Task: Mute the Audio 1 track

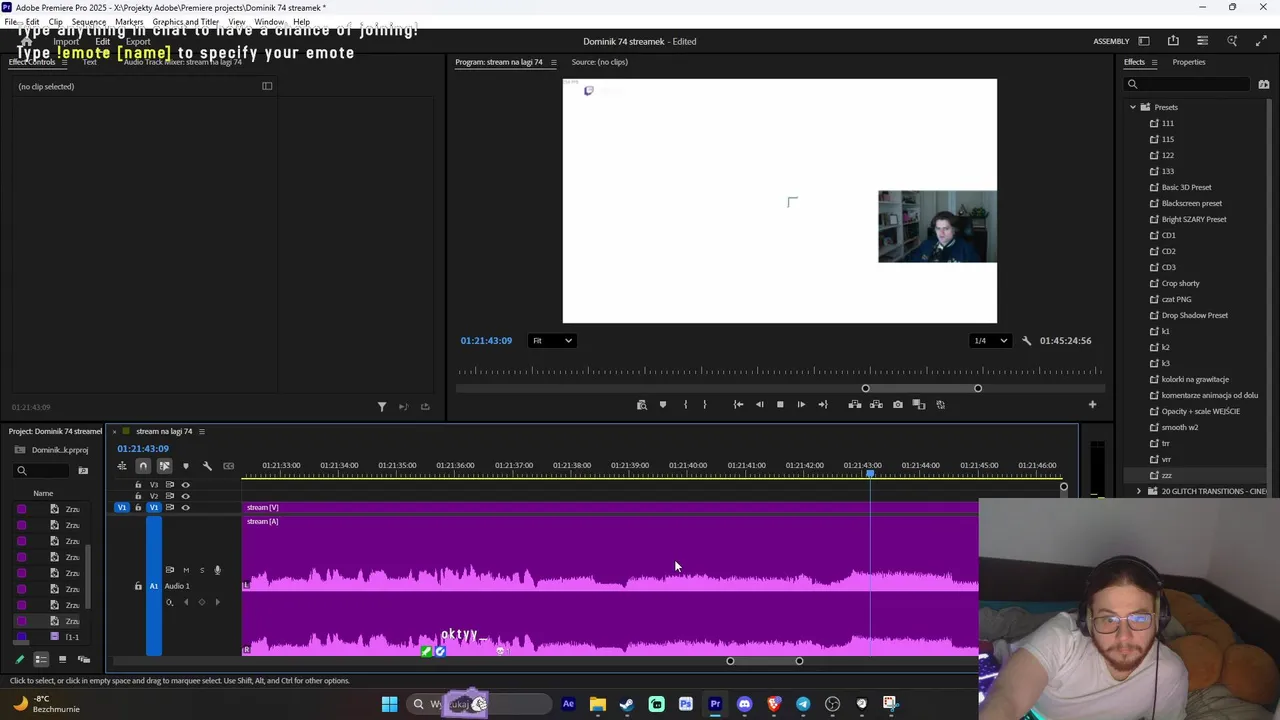Action: 185,570
